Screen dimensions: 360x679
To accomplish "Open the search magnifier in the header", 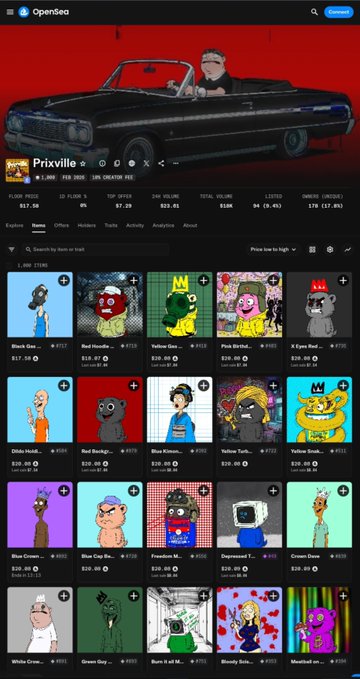I will [315, 12].
